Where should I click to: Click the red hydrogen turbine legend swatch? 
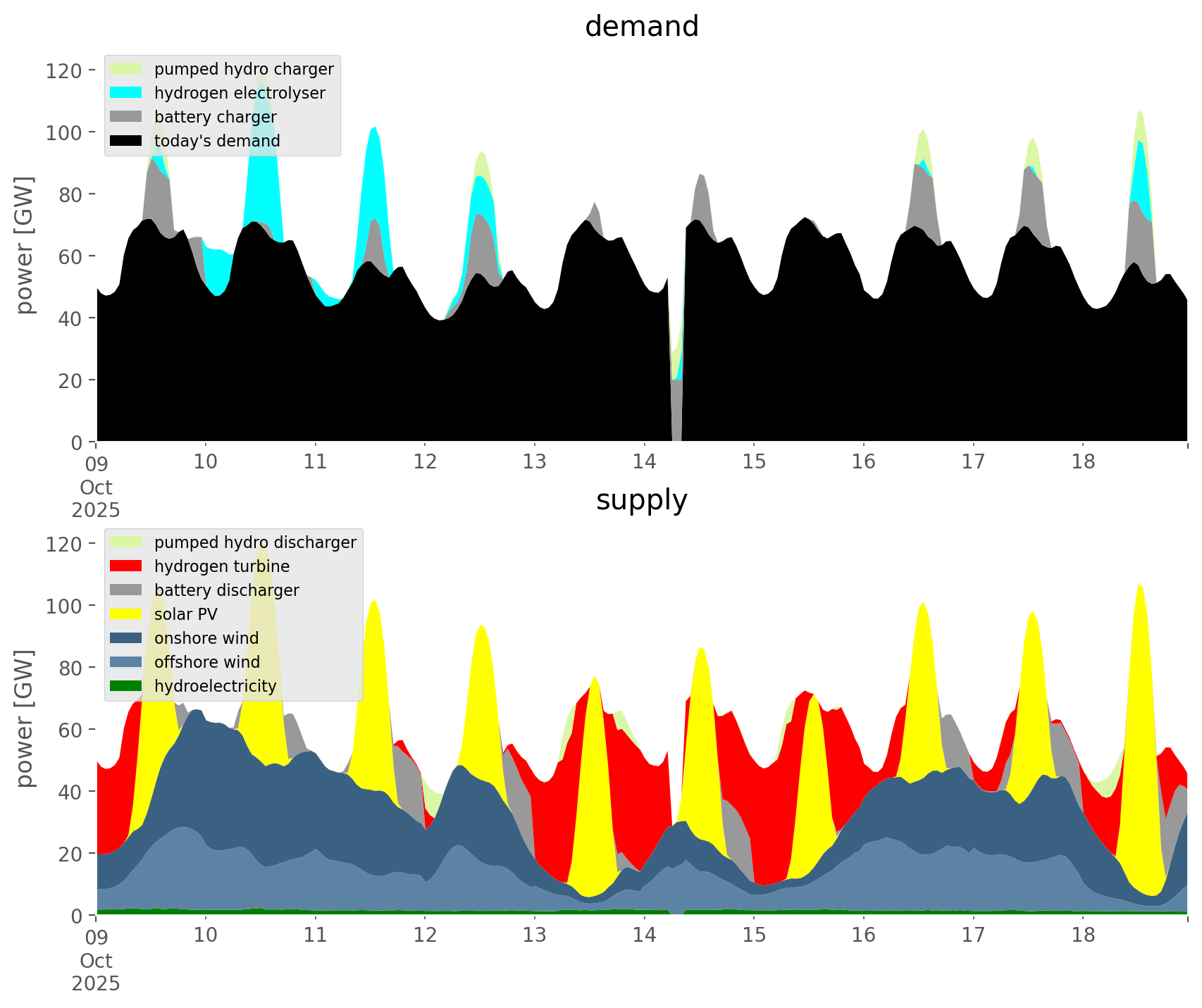[126, 566]
